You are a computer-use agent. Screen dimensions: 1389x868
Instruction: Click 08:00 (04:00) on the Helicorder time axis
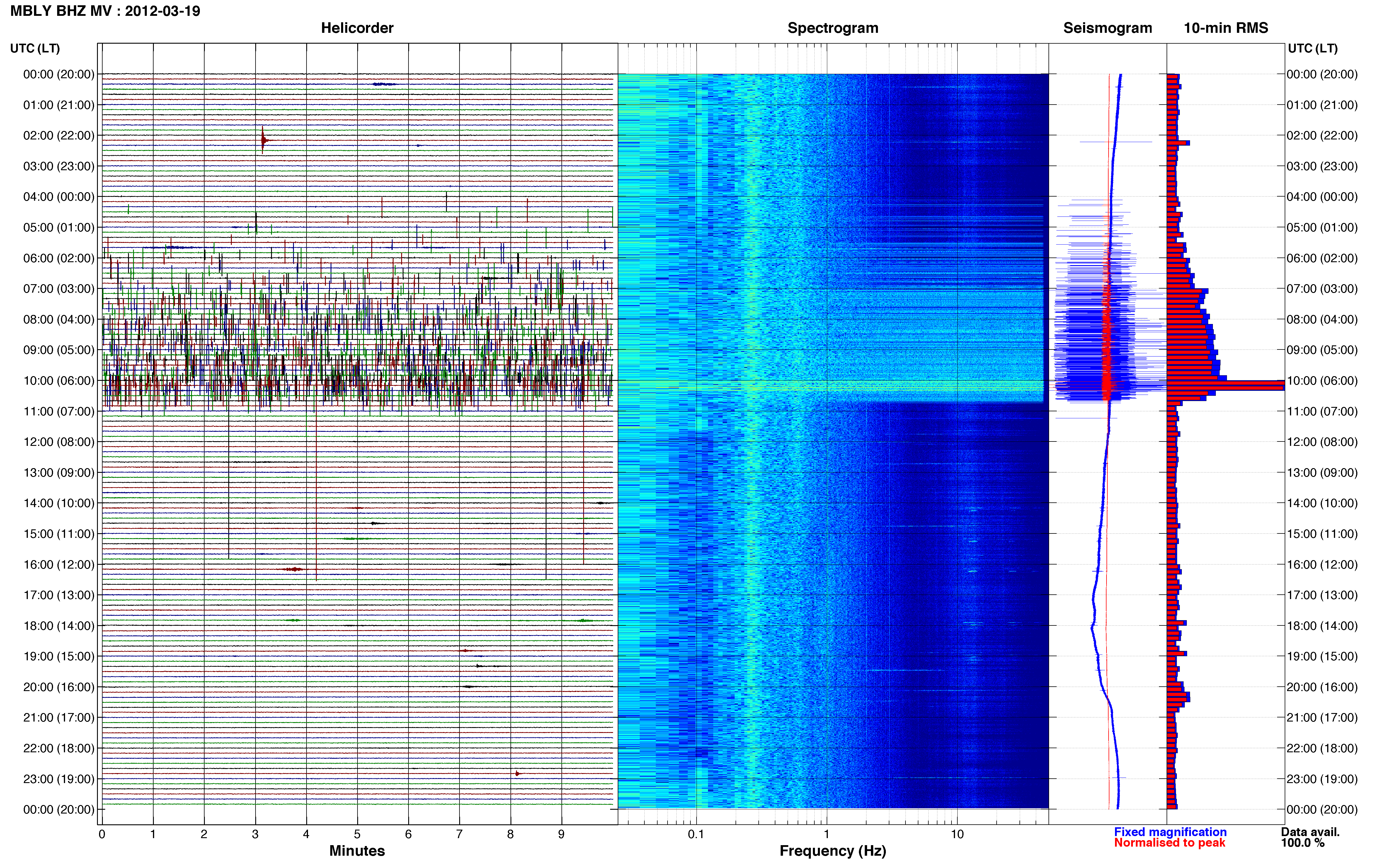[59, 319]
